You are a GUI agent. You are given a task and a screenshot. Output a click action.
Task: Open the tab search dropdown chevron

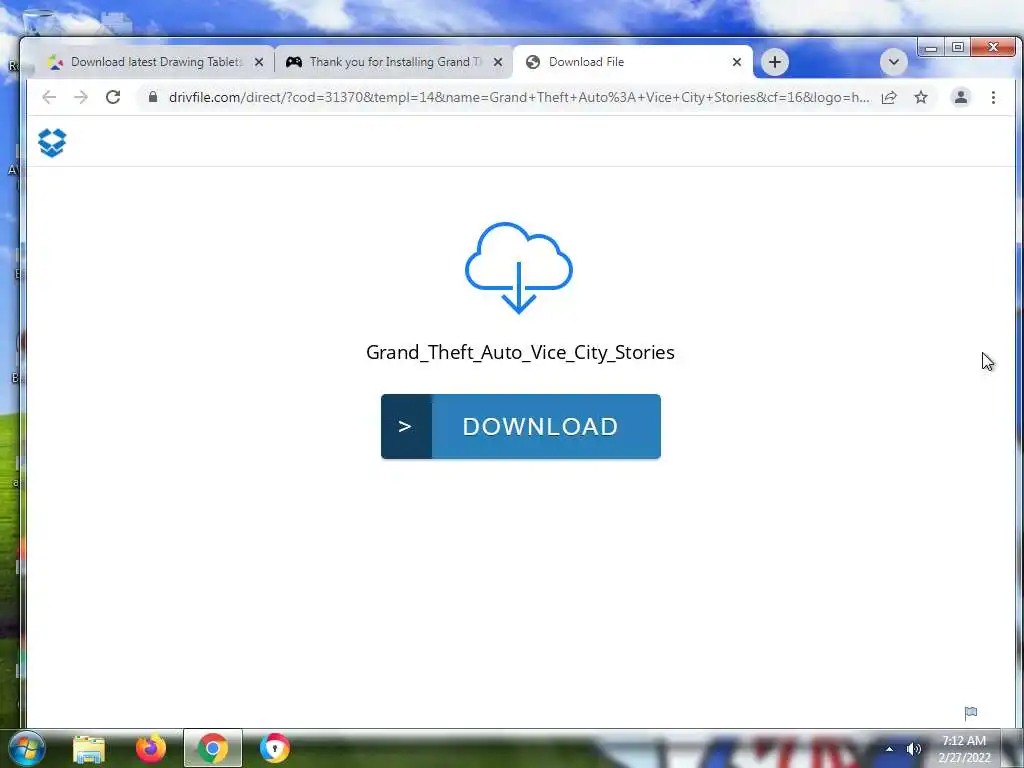(x=893, y=62)
